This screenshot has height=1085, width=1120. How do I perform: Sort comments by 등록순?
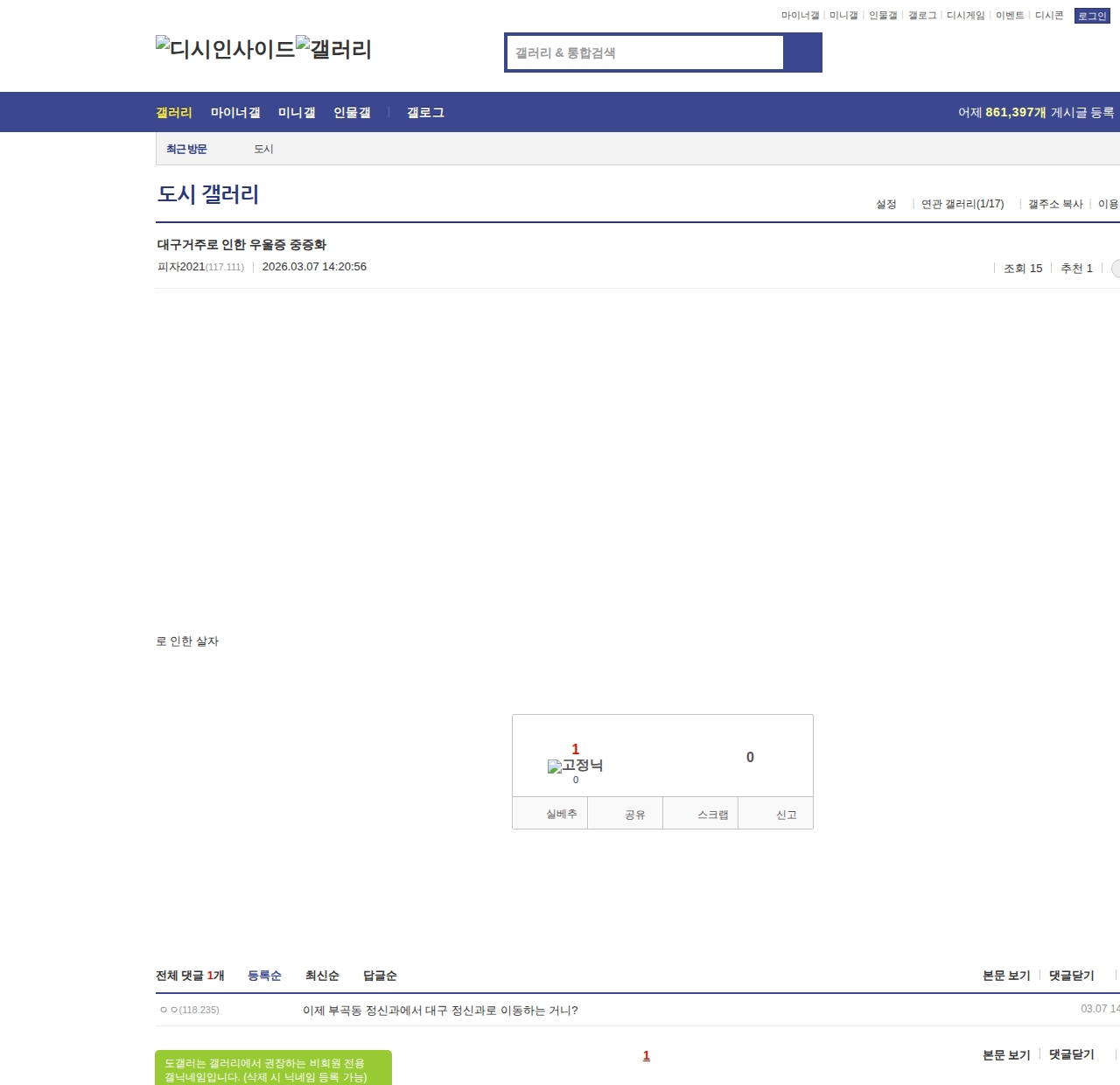(x=264, y=976)
